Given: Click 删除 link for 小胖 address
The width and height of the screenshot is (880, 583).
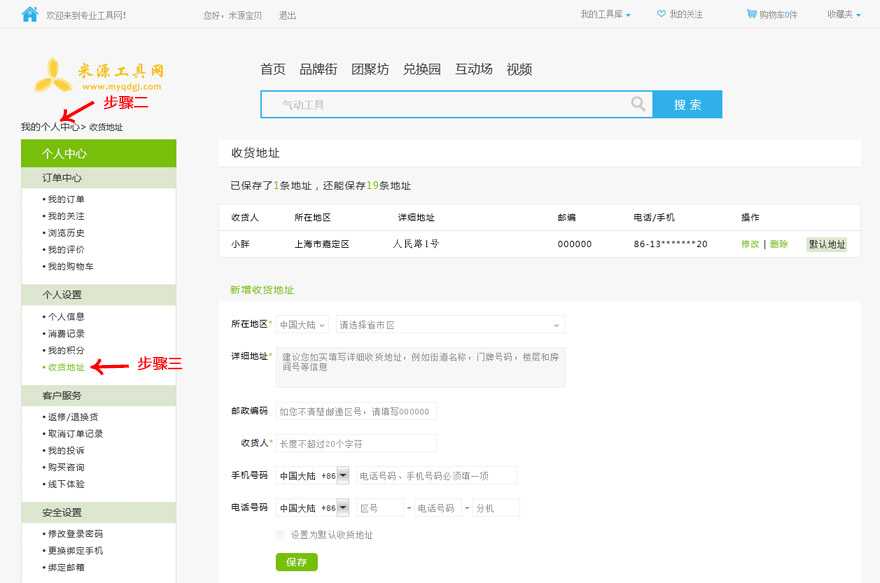Looking at the screenshot, I should (x=779, y=244).
